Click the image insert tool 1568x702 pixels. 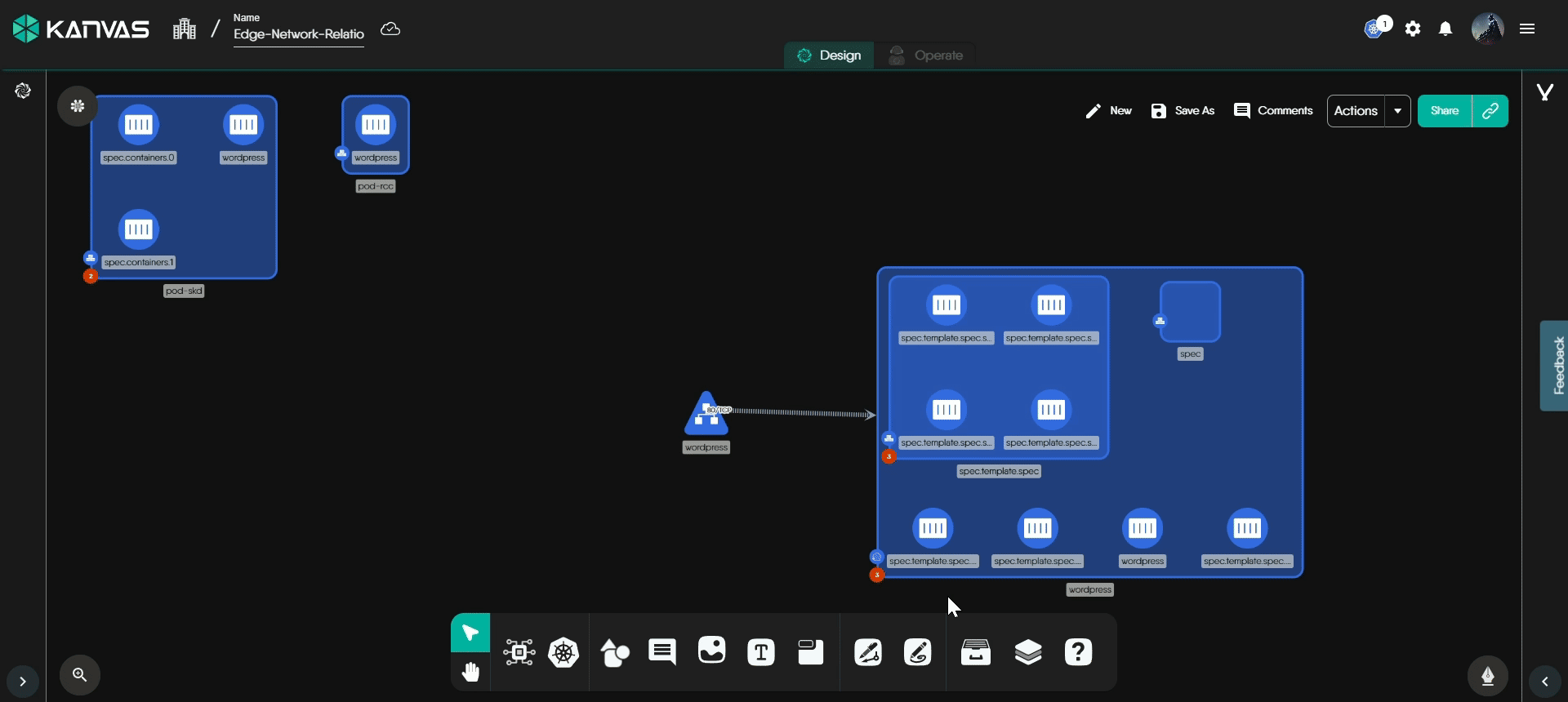coord(711,651)
